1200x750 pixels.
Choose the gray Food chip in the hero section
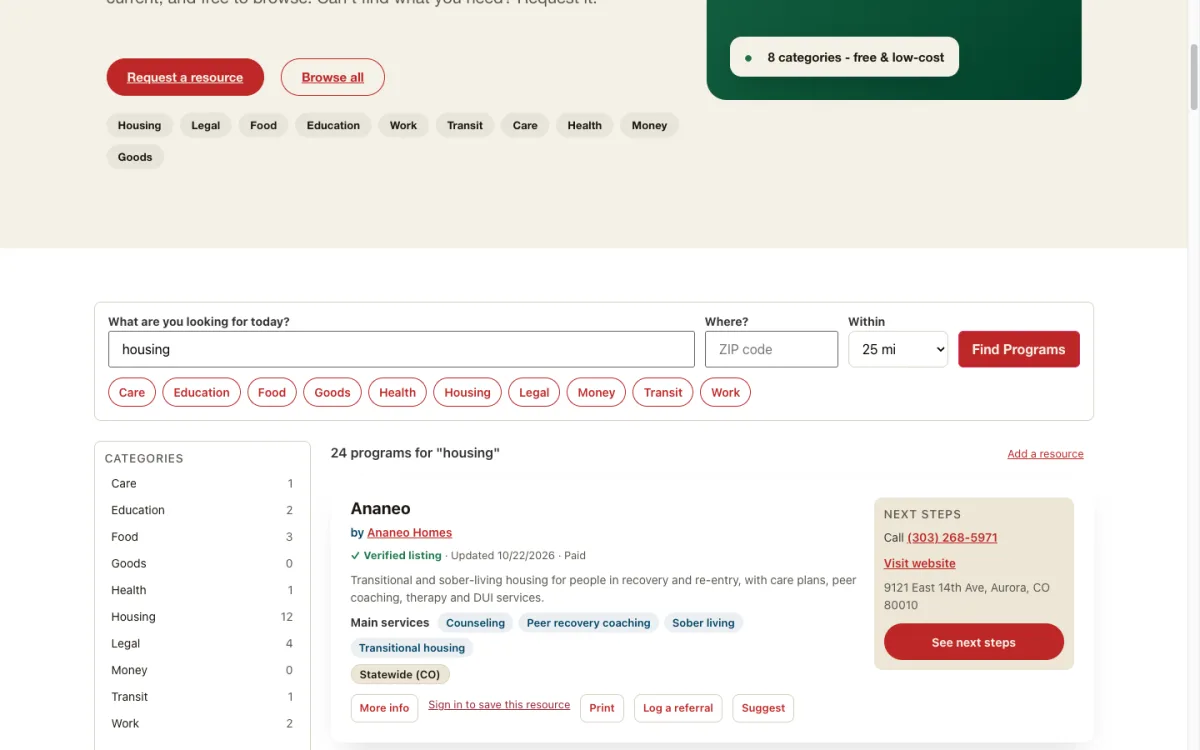pyautogui.click(x=264, y=125)
